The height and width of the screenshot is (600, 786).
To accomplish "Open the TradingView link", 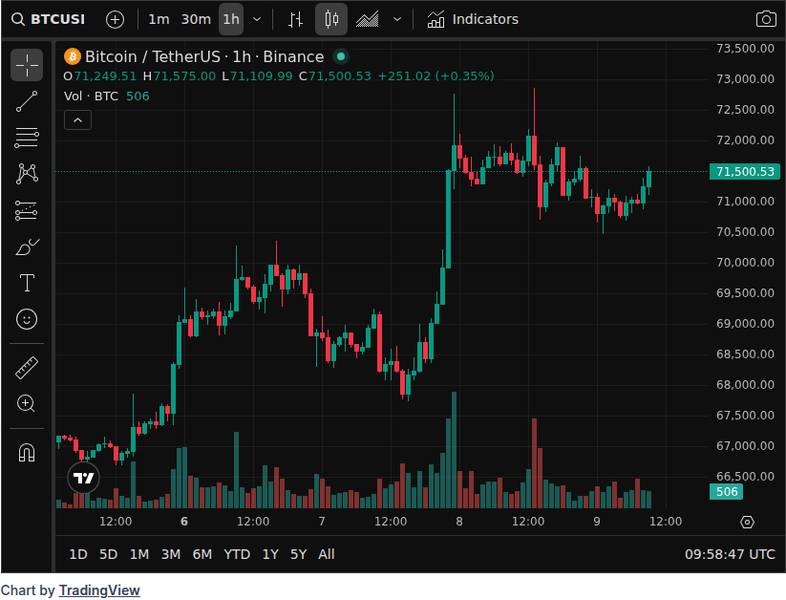I will pyautogui.click(x=99, y=590).
